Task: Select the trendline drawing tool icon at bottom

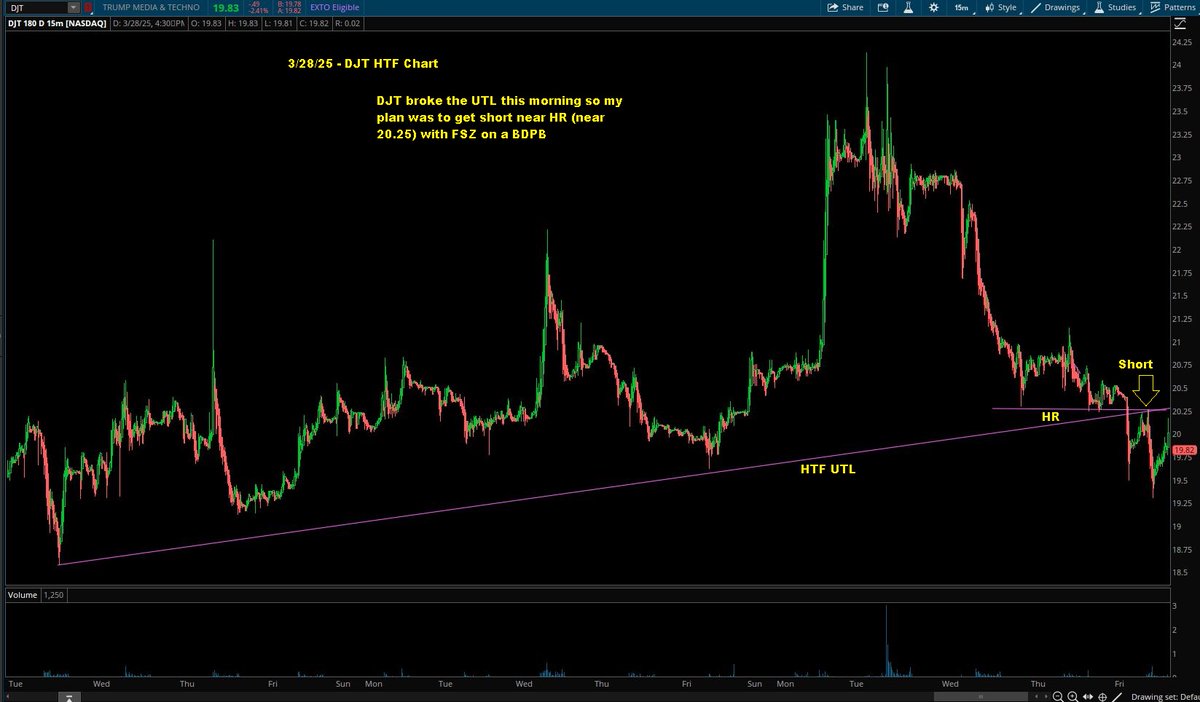Action: click(x=1118, y=697)
